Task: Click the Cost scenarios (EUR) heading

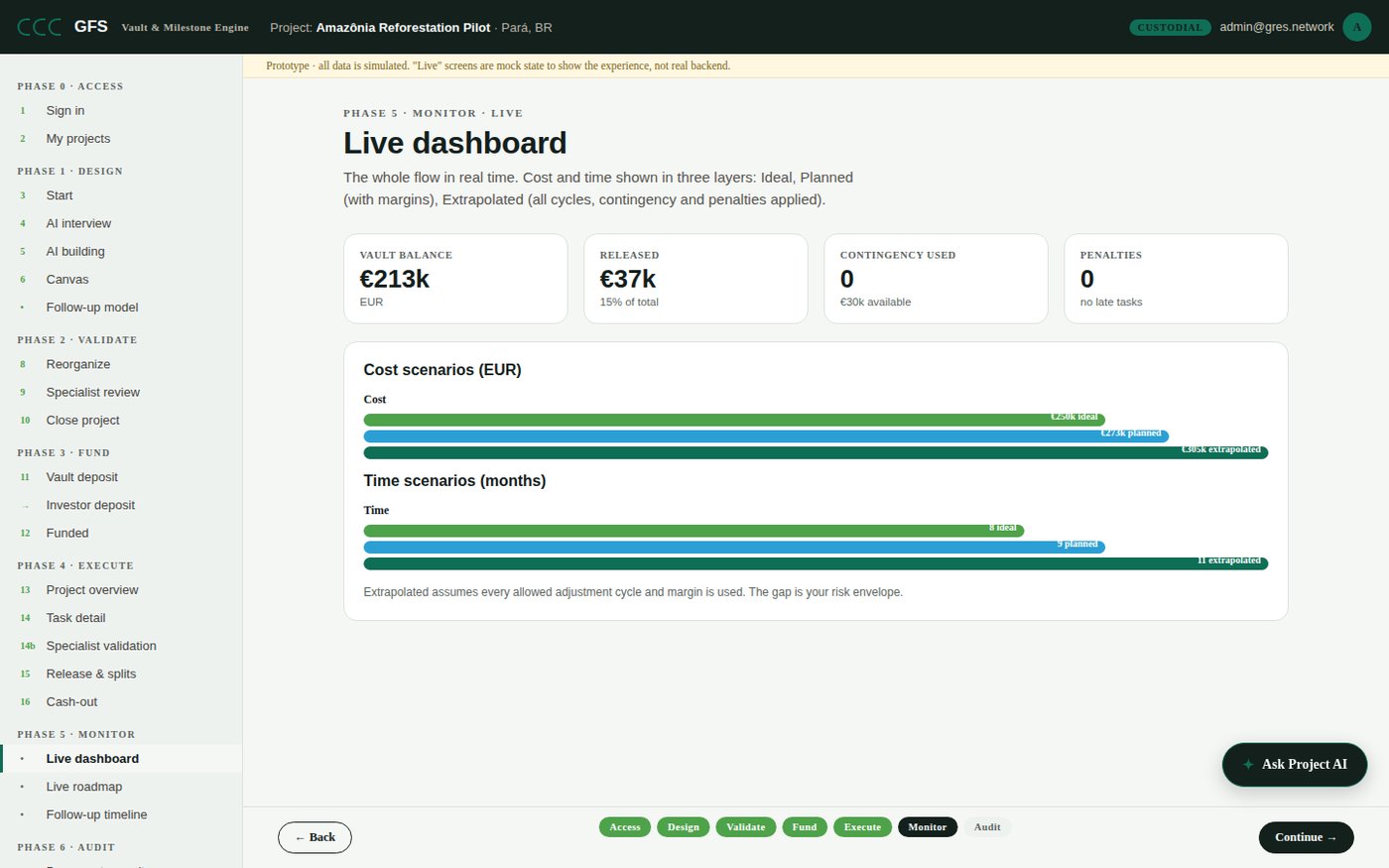Action: coord(442,370)
